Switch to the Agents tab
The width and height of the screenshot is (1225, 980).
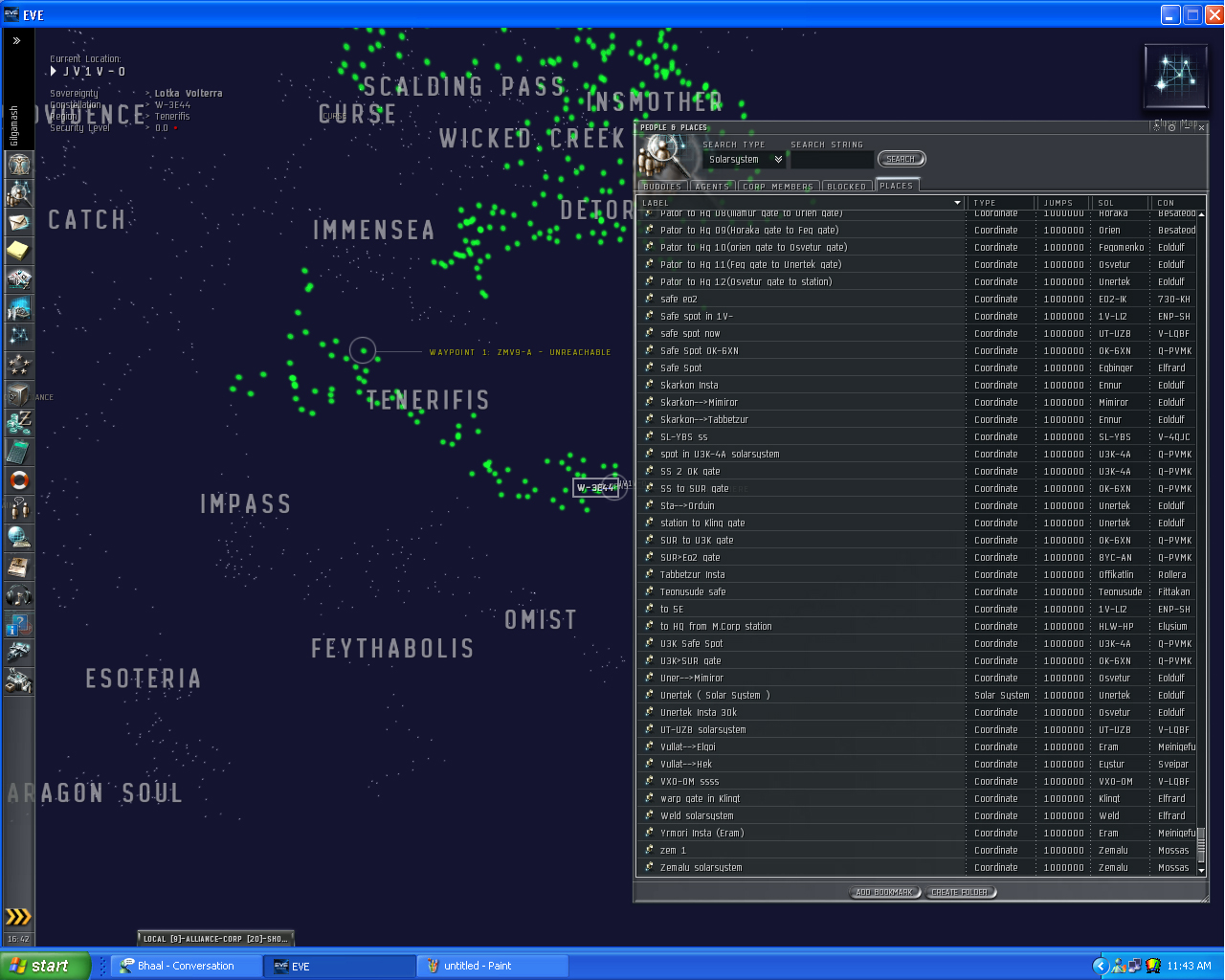pyautogui.click(x=712, y=186)
